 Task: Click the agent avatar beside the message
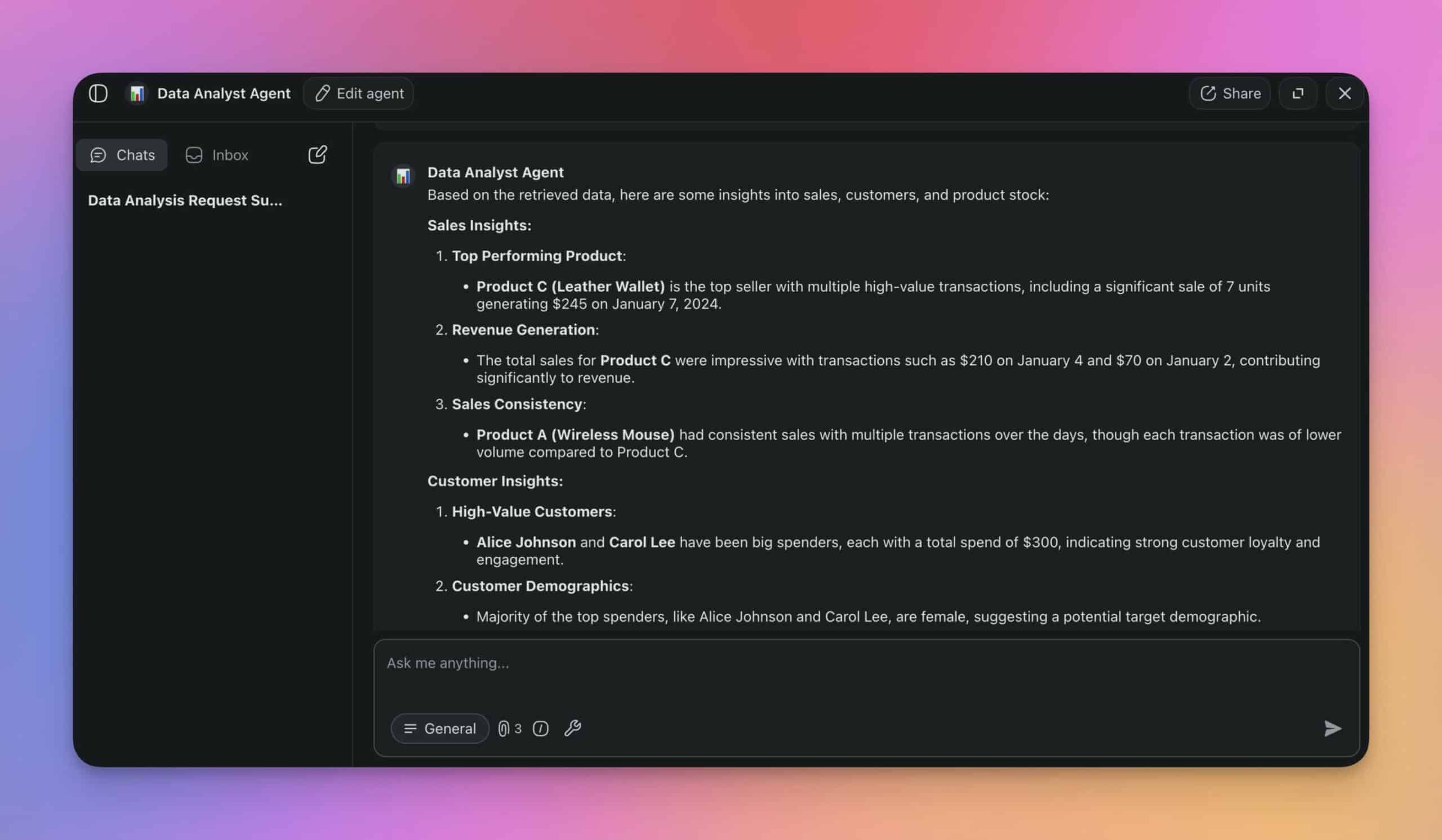point(403,176)
